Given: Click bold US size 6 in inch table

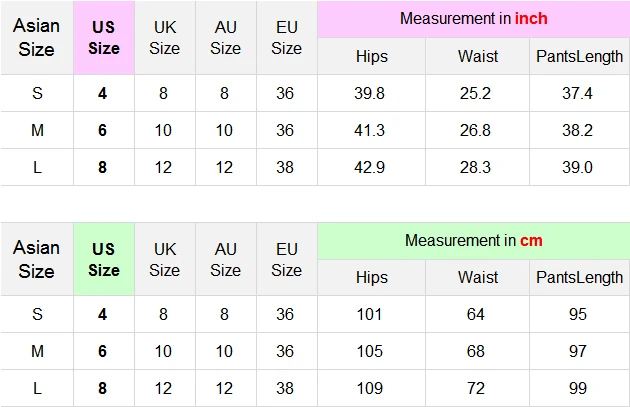Looking at the screenshot, I should (102, 130).
